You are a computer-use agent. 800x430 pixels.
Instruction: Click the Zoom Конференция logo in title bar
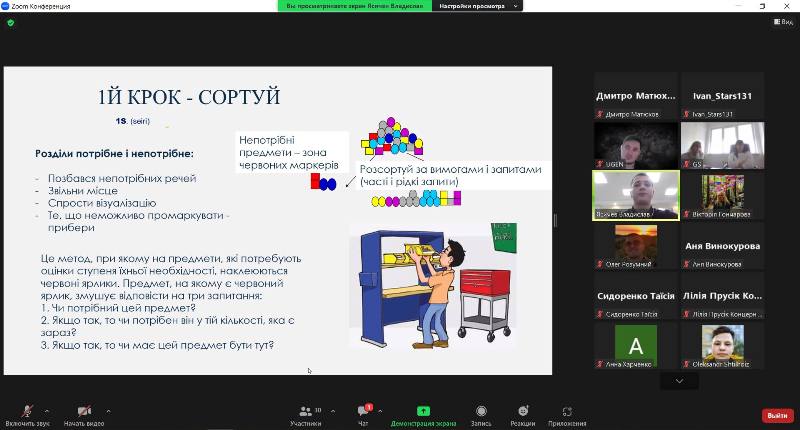(x=5, y=6)
